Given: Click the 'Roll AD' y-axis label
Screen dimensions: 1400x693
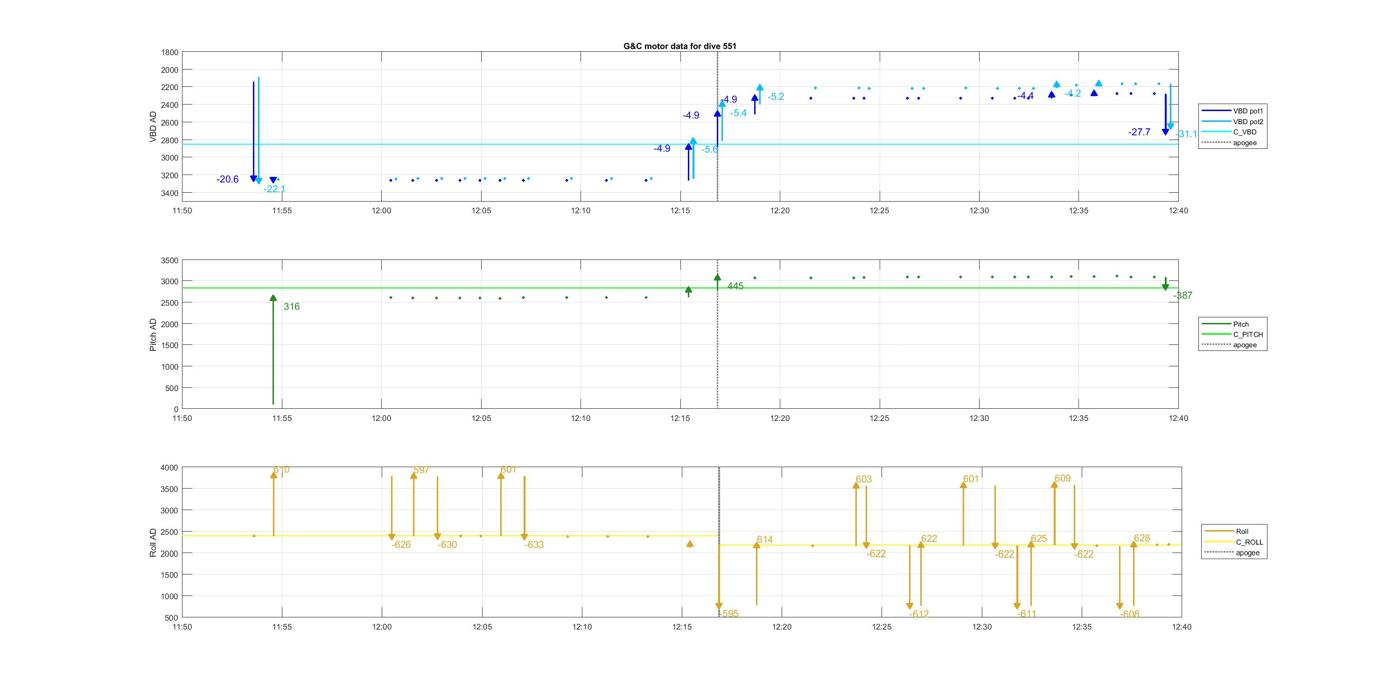Looking at the screenshot, I should tap(154, 541).
